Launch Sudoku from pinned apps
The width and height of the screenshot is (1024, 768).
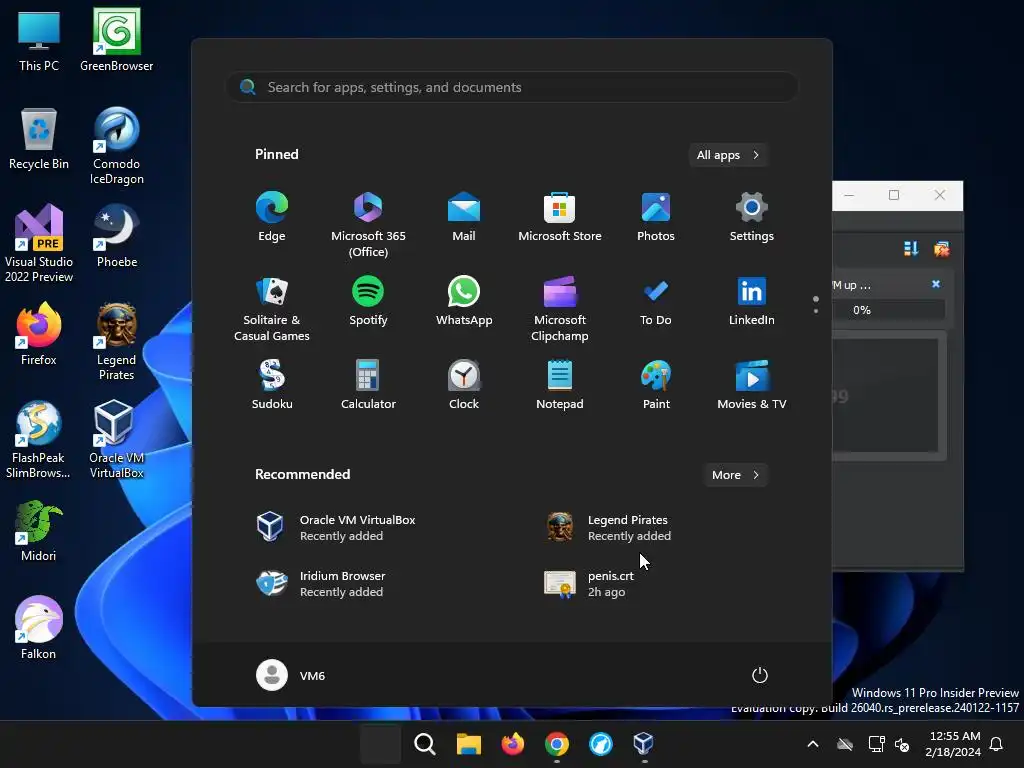point(272,385)
